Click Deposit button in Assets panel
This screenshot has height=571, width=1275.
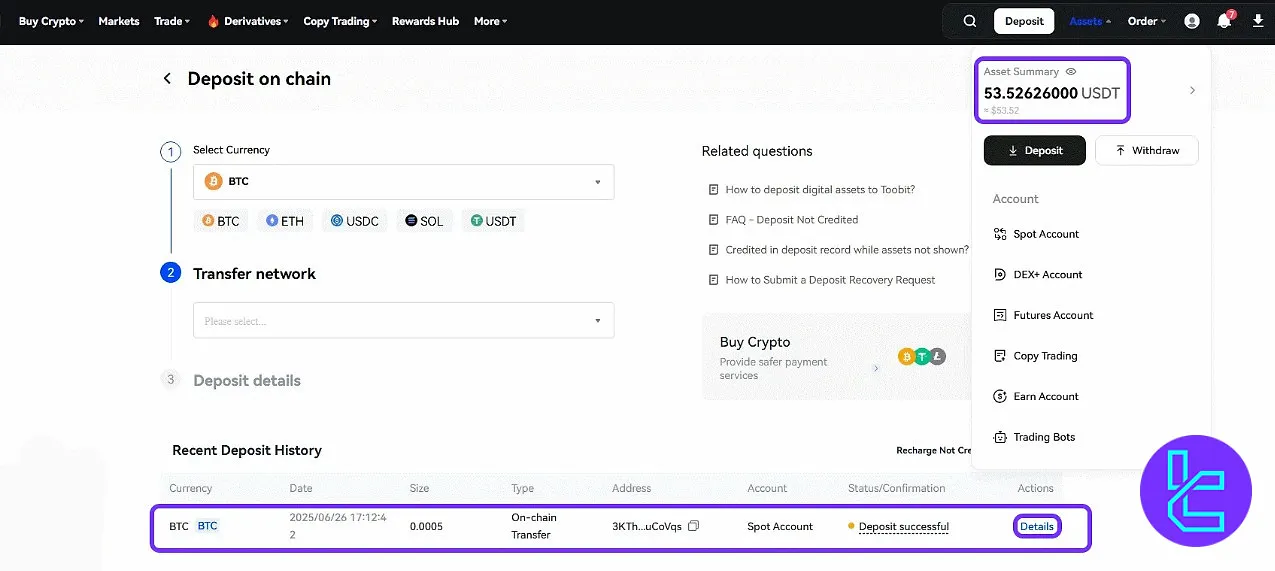(x=1035, y=150)
